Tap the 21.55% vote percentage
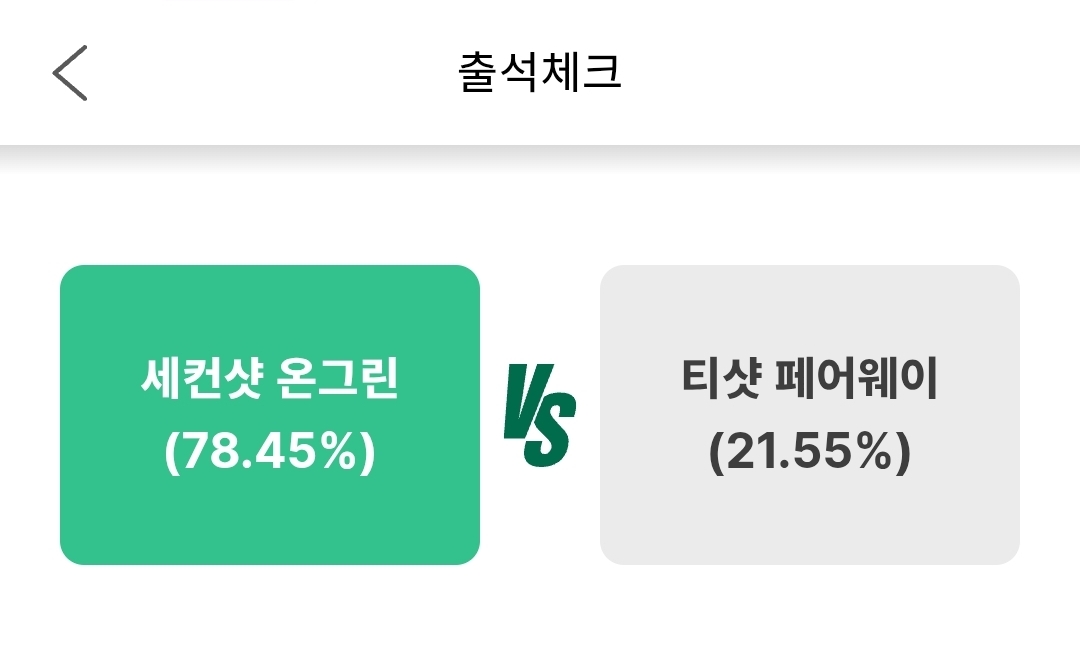 tap(809, 453)
